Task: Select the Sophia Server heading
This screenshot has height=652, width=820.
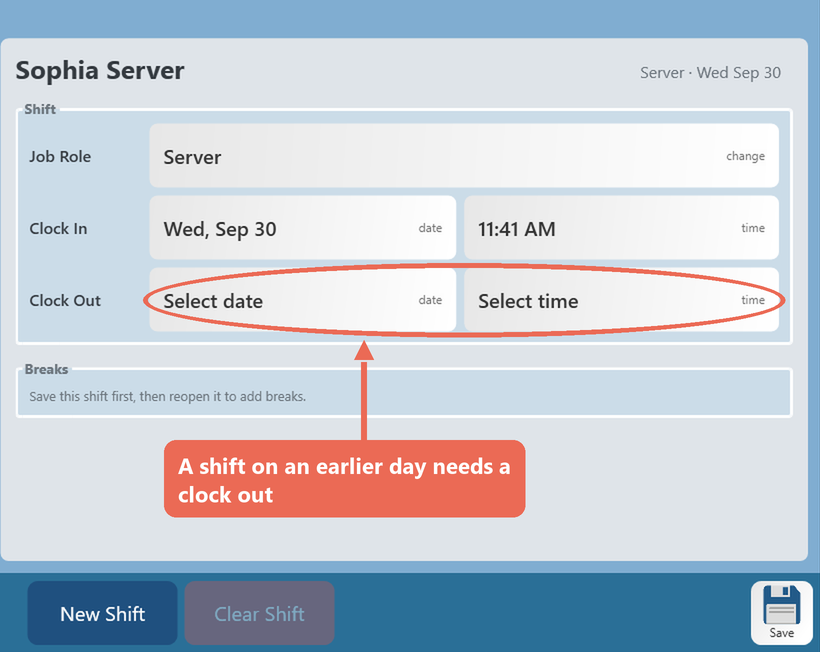Action: [x=100, y=71]
